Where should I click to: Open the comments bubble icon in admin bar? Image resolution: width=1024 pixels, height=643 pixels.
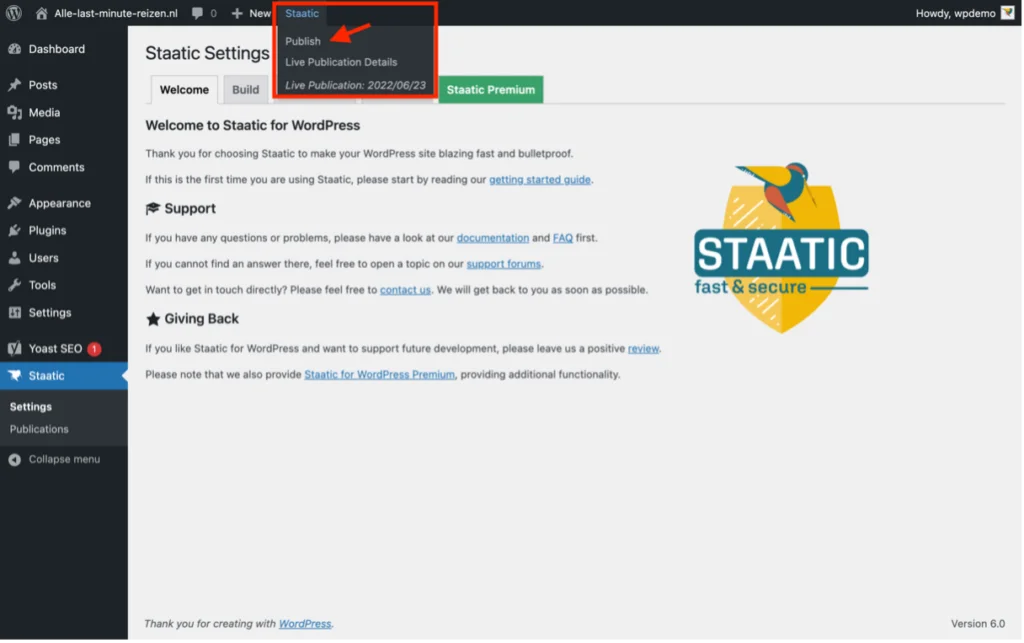pyautogui.click(x=197, y=13)
